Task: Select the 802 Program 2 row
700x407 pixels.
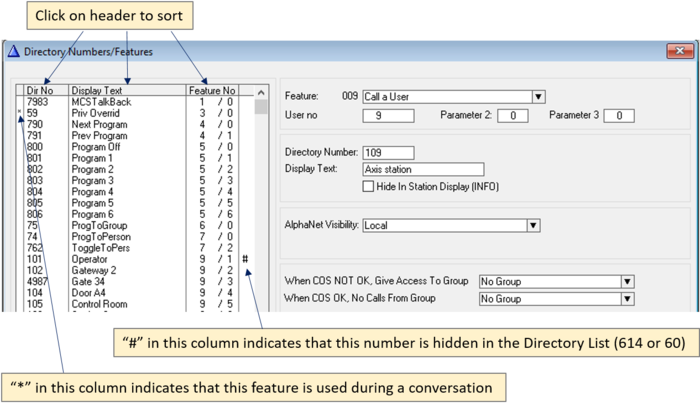Action: 134,169
